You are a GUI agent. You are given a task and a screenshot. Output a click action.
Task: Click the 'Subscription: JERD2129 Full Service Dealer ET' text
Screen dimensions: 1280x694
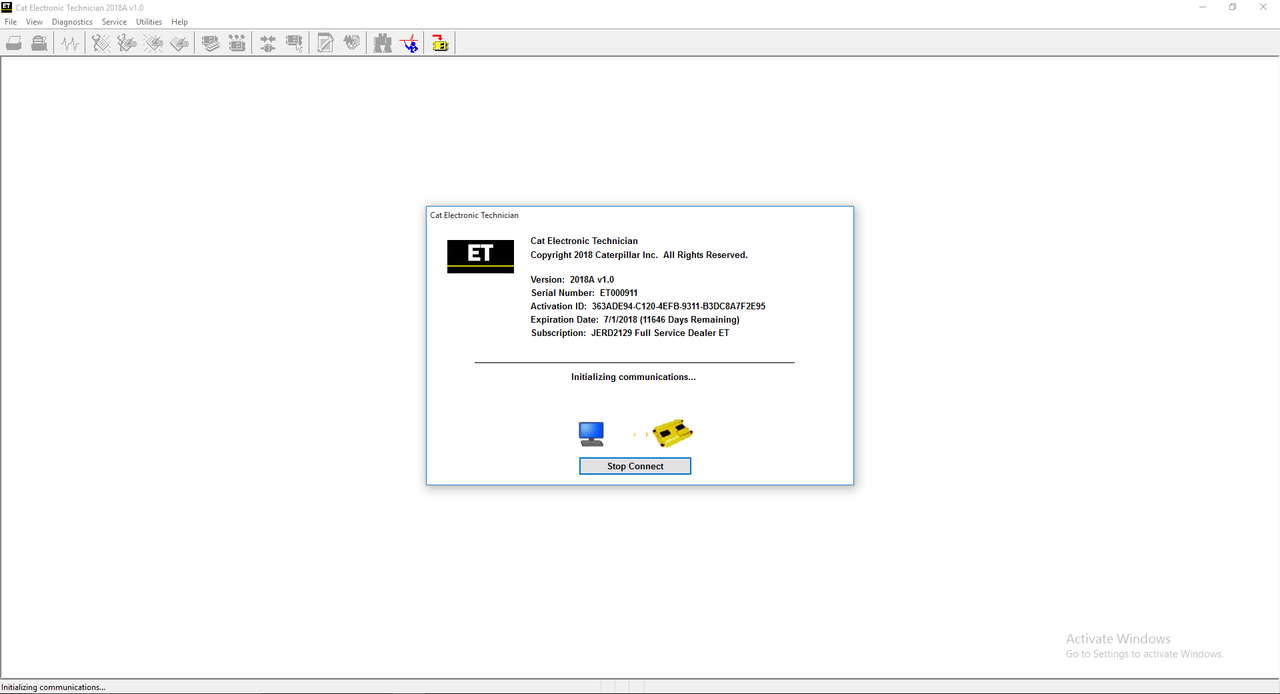[x=630, y=333]
